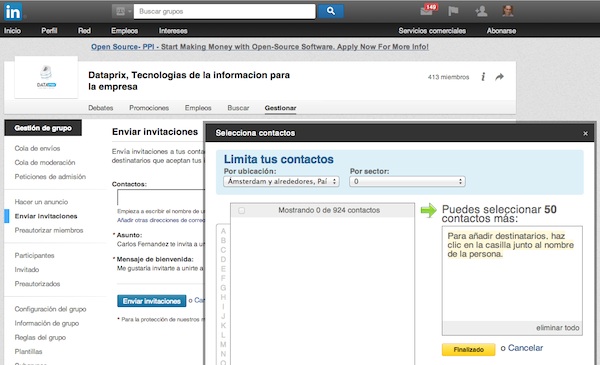
Task: Click the Gestión de grupo header
Action: pyautogui.click(x=43, y=128)
